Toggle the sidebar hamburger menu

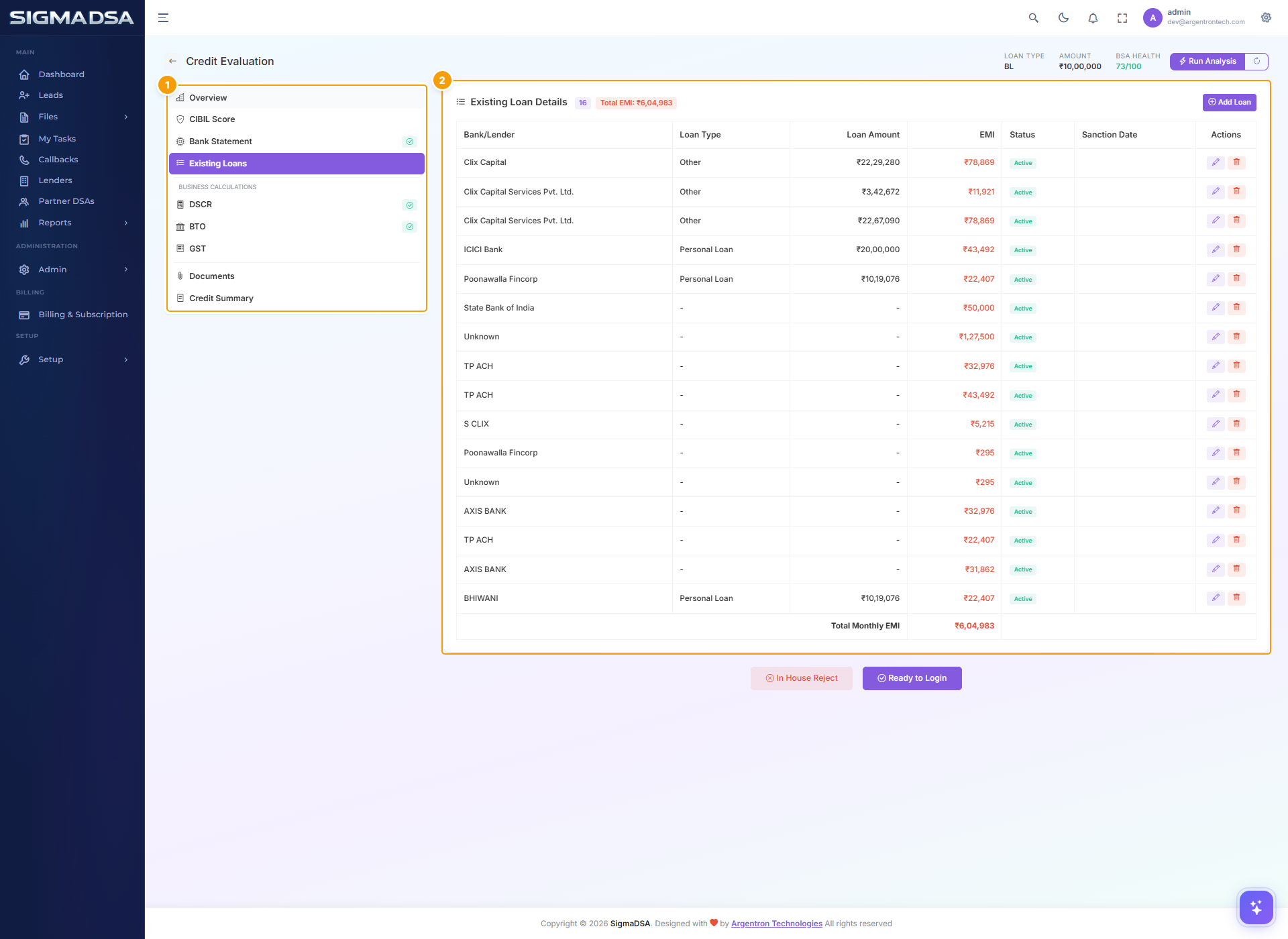point(163,18)
